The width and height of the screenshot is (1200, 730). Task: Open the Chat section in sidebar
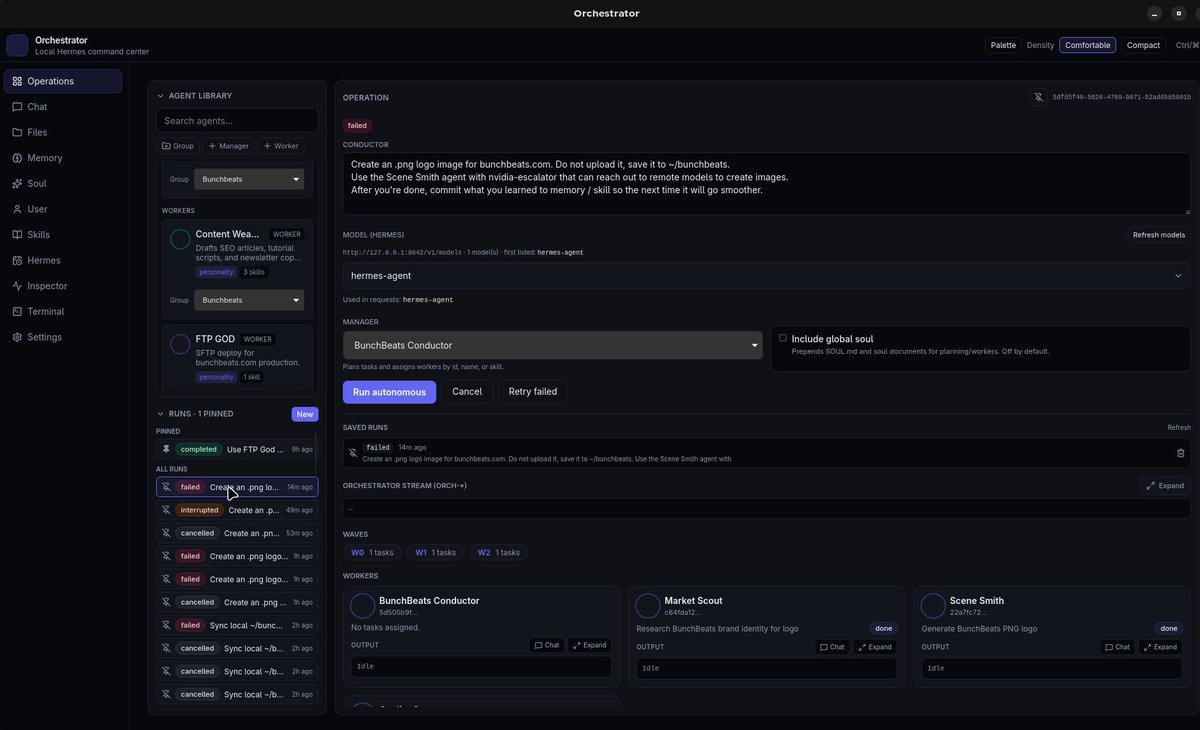pos(63,107)
